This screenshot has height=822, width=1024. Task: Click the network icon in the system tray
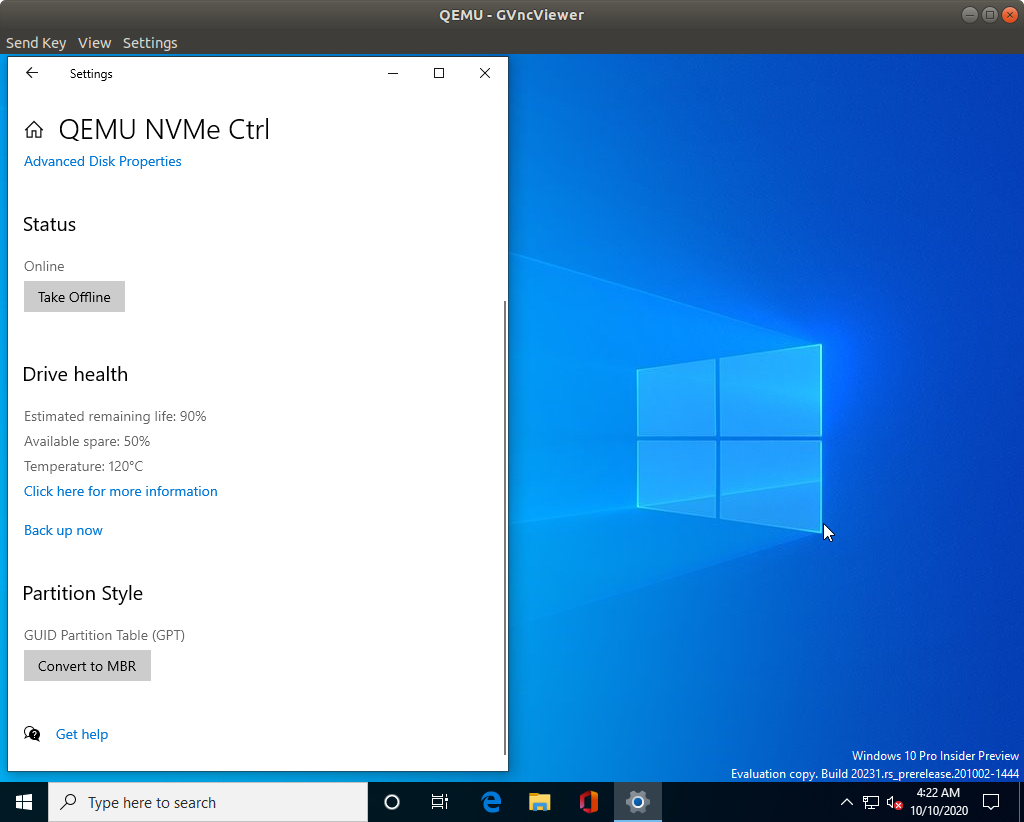[869, 802]
